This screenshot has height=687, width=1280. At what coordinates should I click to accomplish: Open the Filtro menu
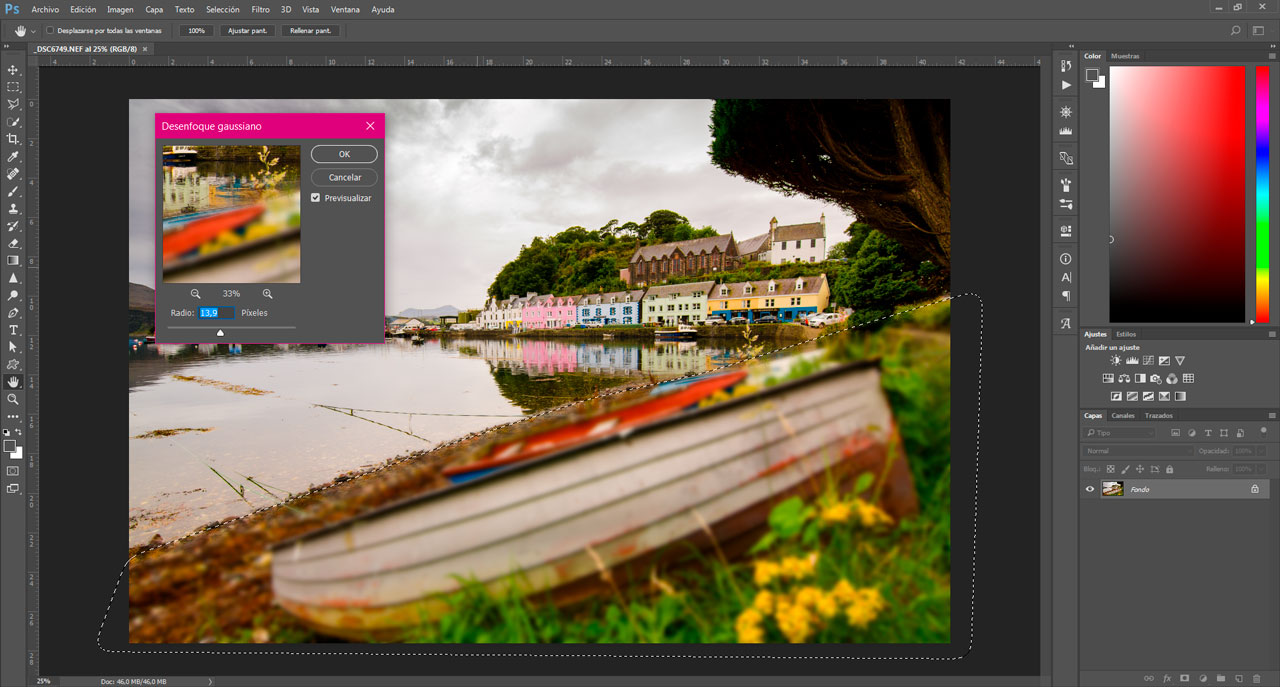[x=260, y=9]
